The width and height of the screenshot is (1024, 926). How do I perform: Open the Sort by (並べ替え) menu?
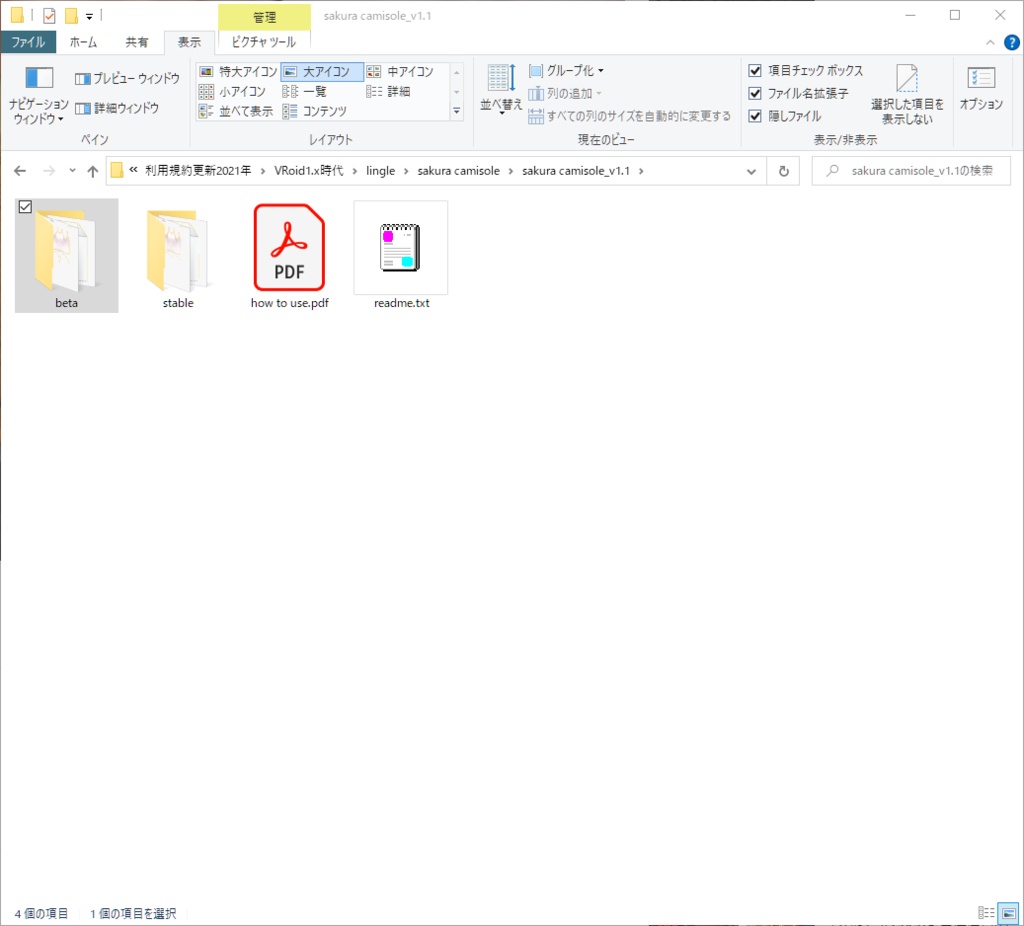click(x=501, y=90)
